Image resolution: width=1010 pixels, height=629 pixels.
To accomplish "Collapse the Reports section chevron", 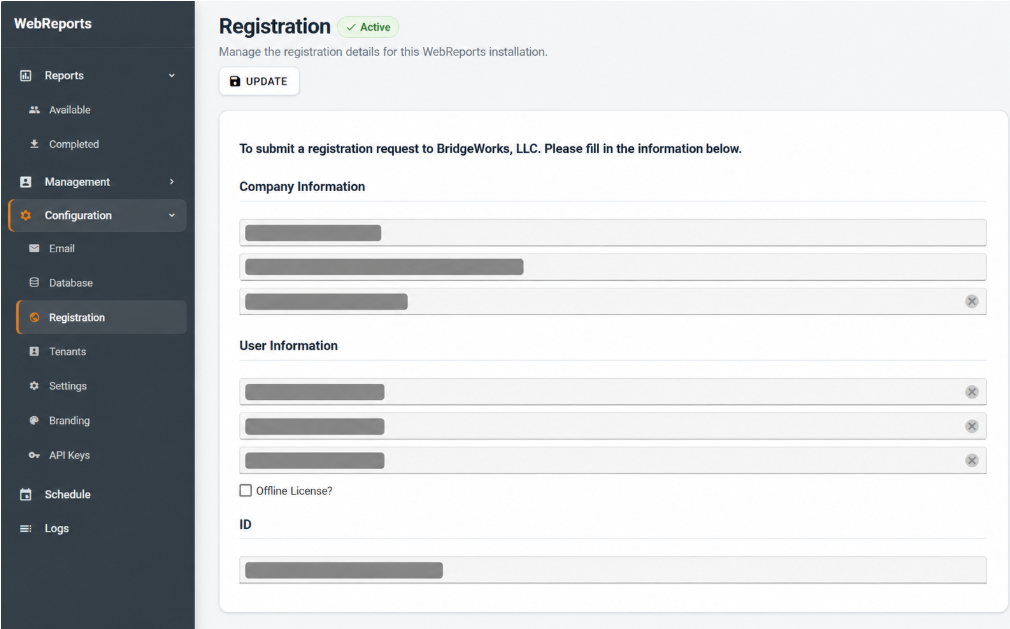I will point(172,75).
